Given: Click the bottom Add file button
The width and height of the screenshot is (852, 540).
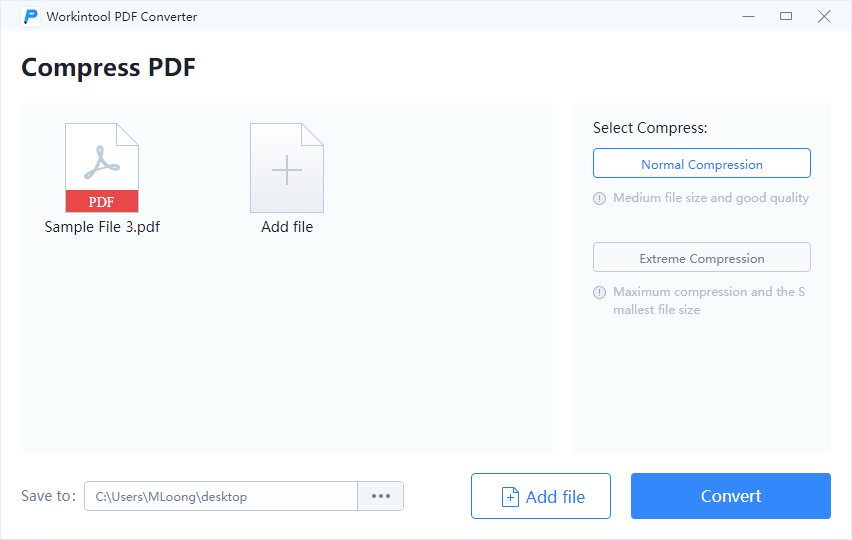Looking at the screenshot, I should [541, 496].
